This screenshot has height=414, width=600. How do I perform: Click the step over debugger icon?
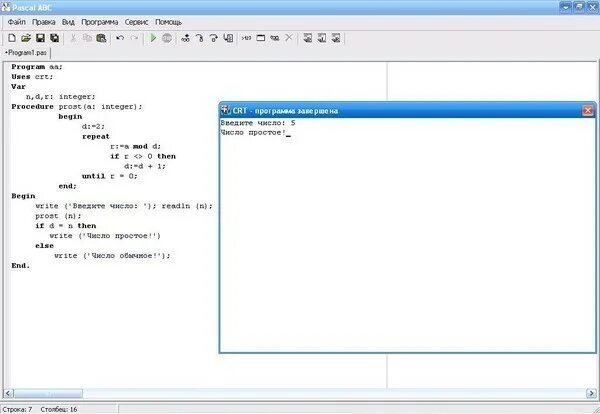point(214,38)
